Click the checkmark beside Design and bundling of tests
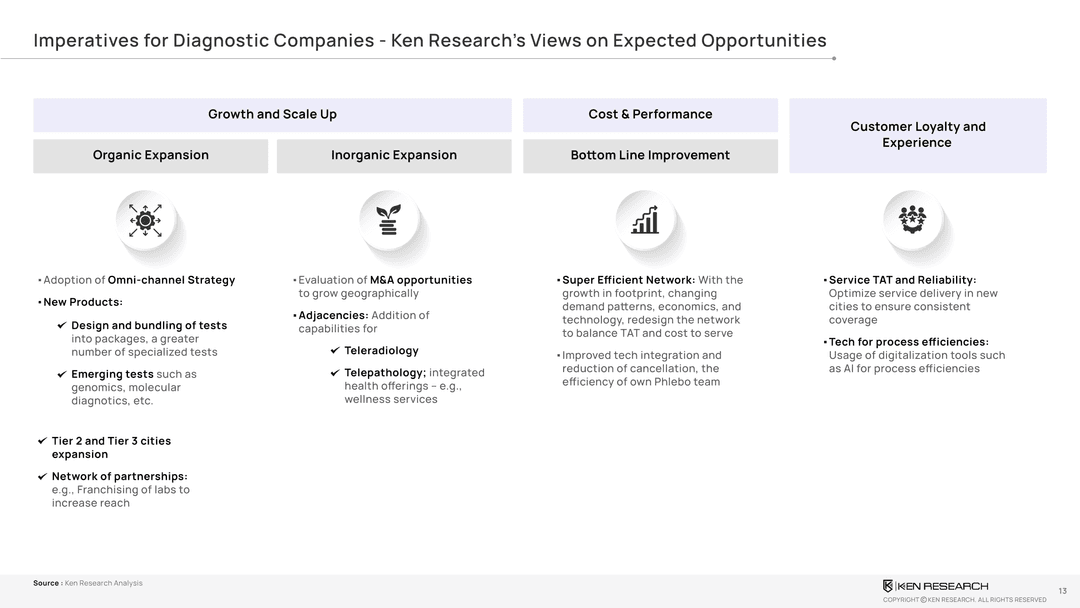Image resolution: width=1080 pixels, height=608 pixels. point(62,326)
